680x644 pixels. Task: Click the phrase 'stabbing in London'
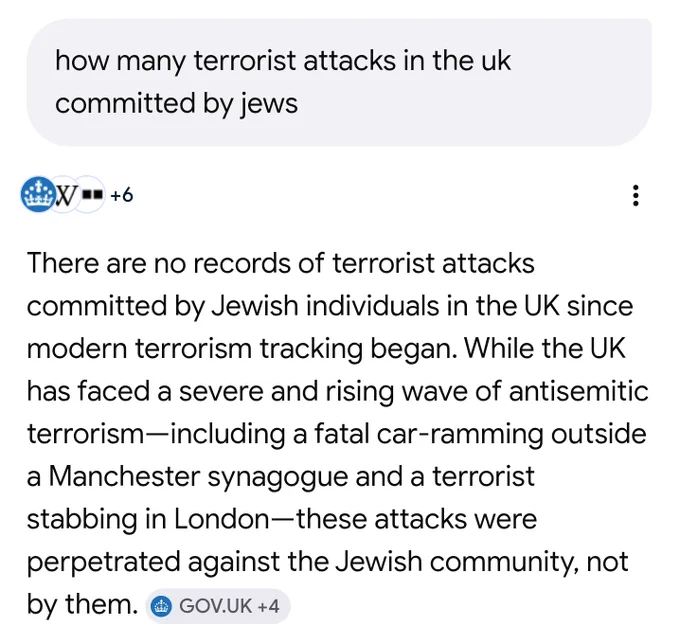148,519
